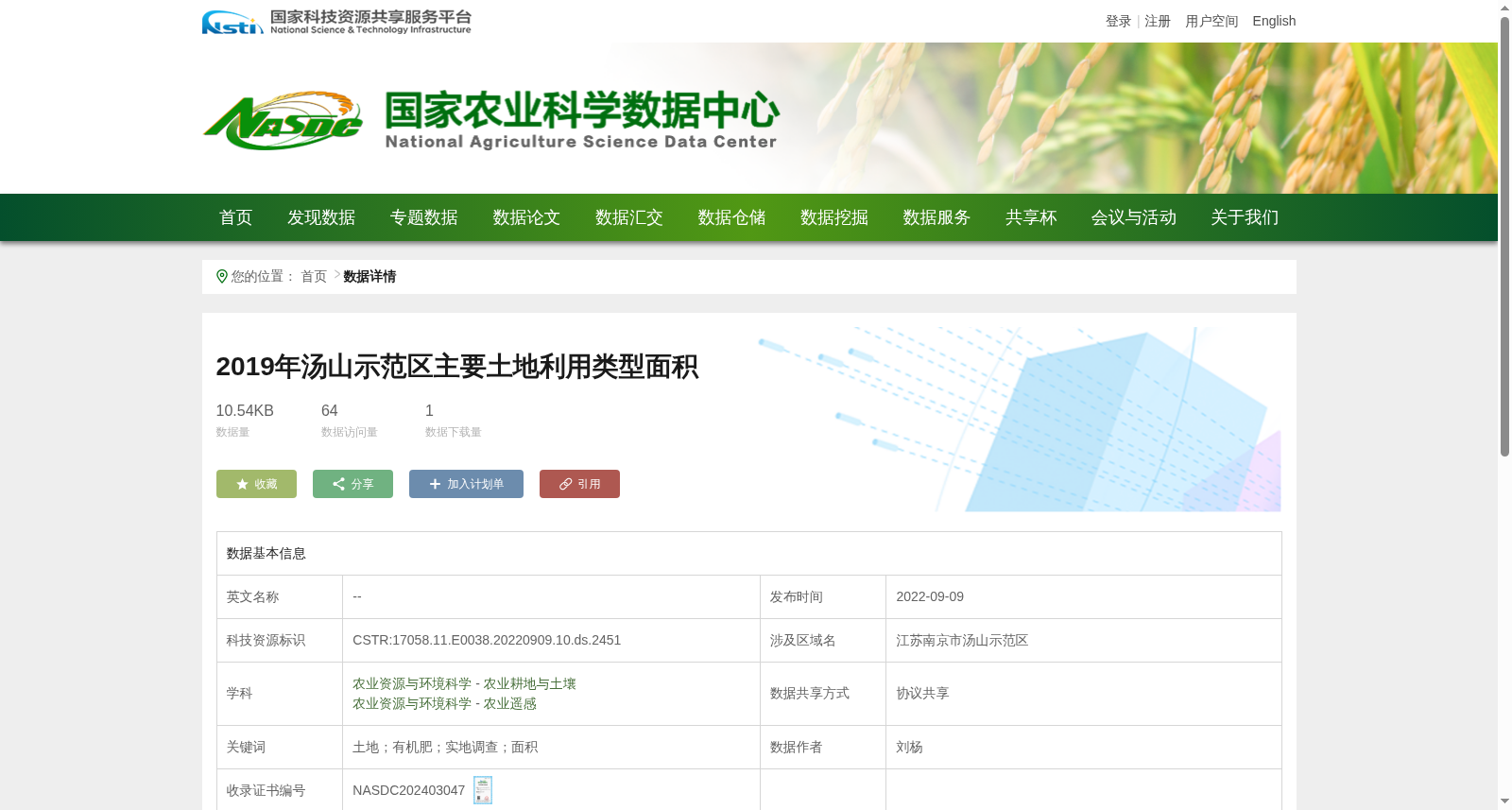Open the 数据挖掘 menu
This screenshot has height=810, width=1512.
click(x=834, y=217)
